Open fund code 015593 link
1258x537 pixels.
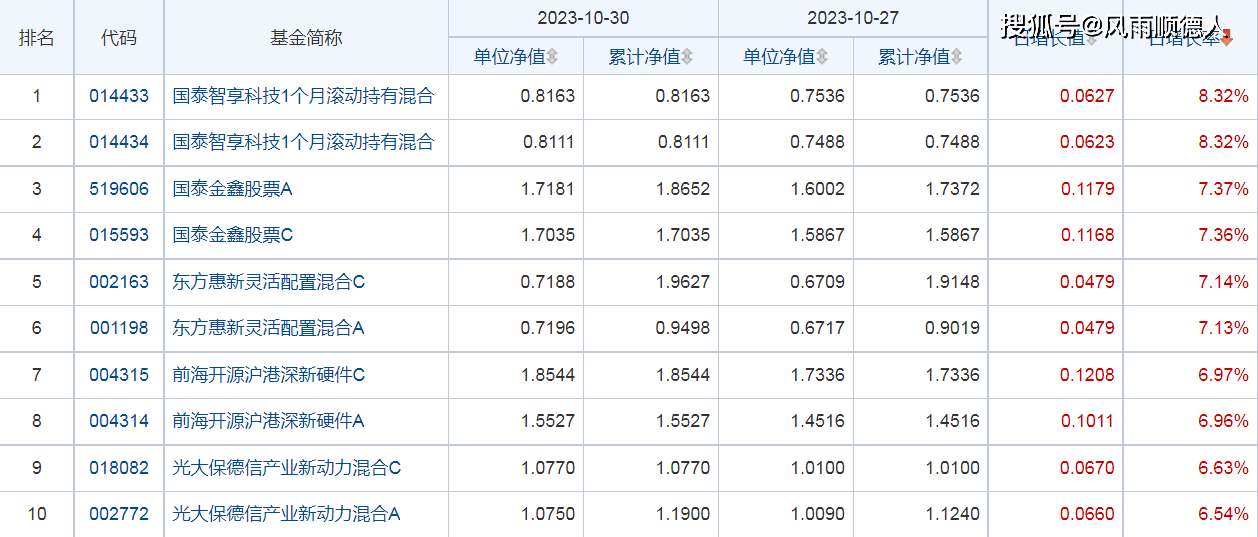[119, 235]
